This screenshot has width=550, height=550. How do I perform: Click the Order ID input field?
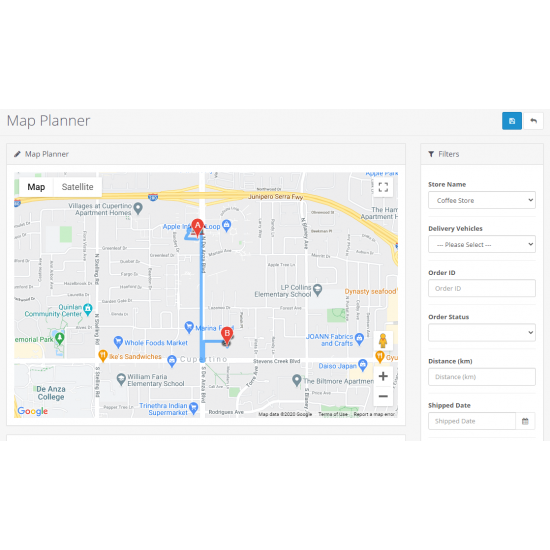pos(482,288)
